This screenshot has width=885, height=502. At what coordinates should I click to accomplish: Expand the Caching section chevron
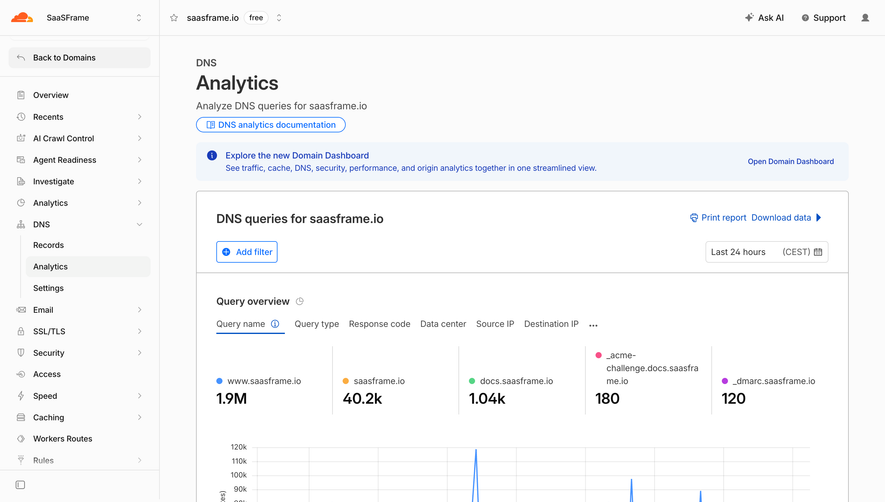pyautogui.click(x=139, y=417)
